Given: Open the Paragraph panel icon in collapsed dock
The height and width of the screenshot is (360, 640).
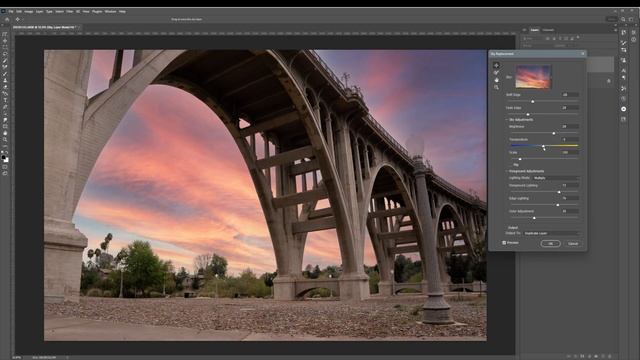Looking at the screenshot, I should click(x=624, y=78).
